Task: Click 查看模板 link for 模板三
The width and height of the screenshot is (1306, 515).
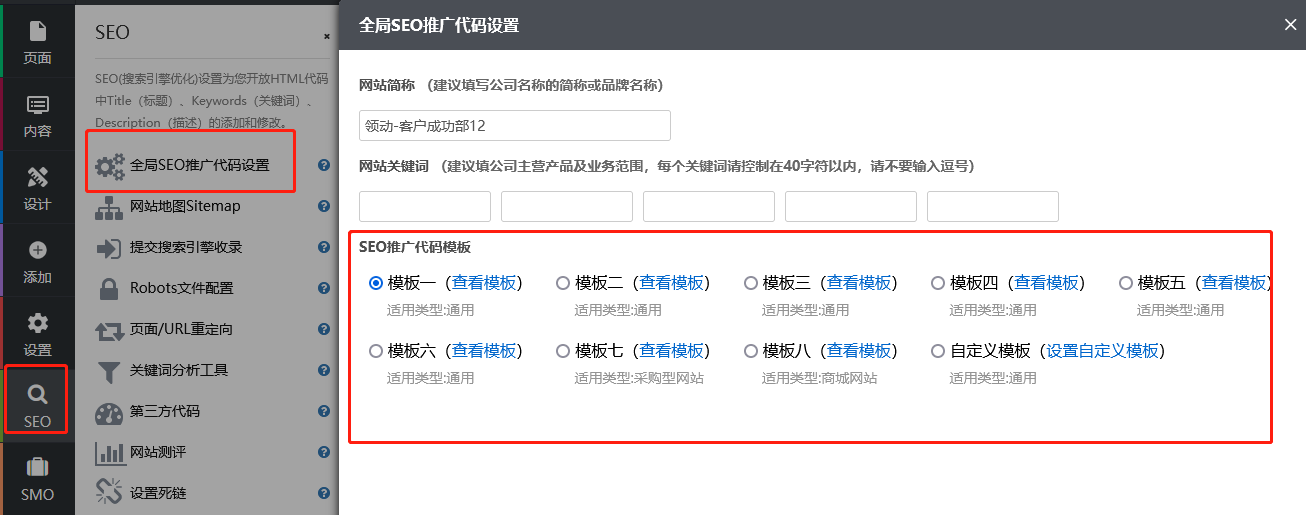Action: [x=859, y=283]
